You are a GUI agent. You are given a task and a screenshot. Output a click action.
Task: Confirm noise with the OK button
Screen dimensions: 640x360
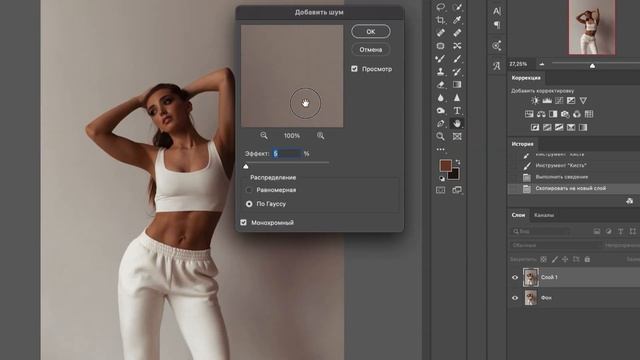pos(371,31)
